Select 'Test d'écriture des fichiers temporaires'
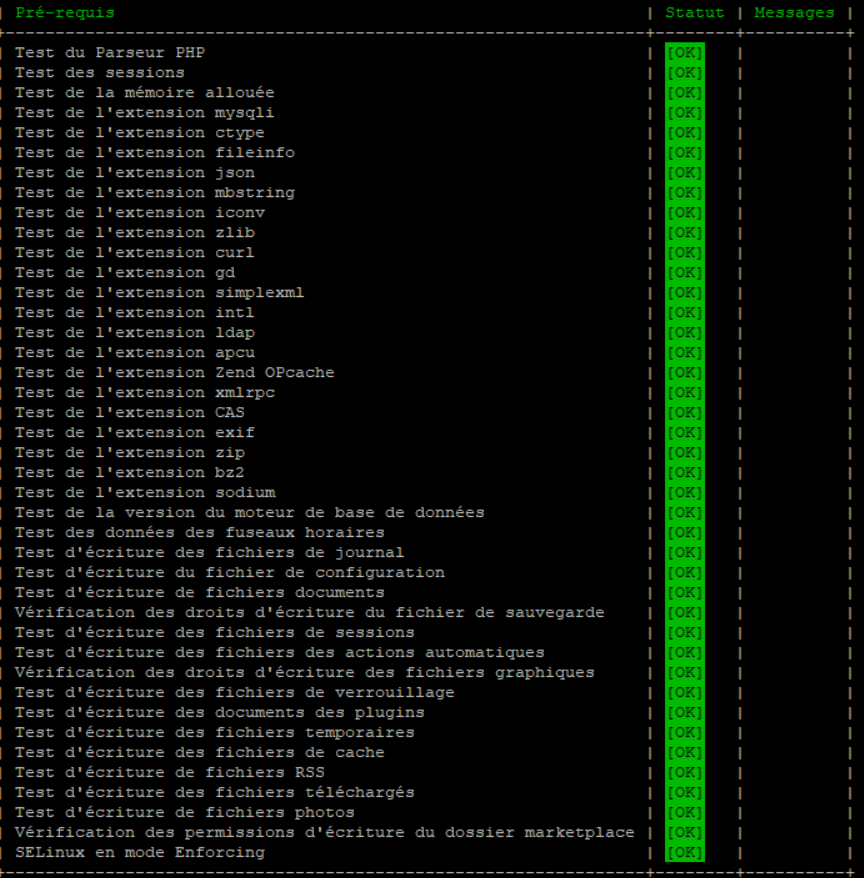 click(214, 732)
